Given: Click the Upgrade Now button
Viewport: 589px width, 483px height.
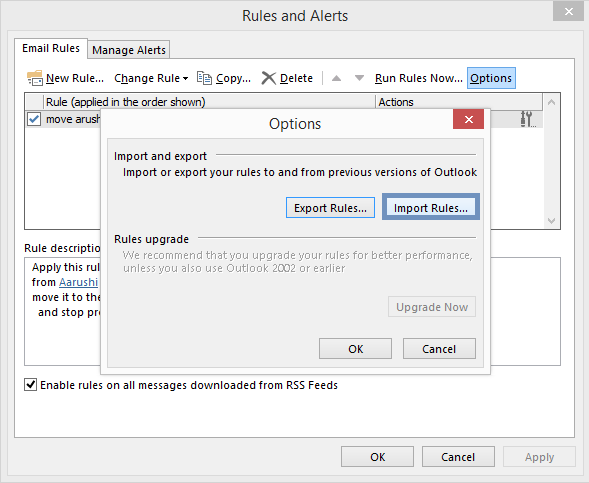Looking at the screenshot, I should click(432, 307).
